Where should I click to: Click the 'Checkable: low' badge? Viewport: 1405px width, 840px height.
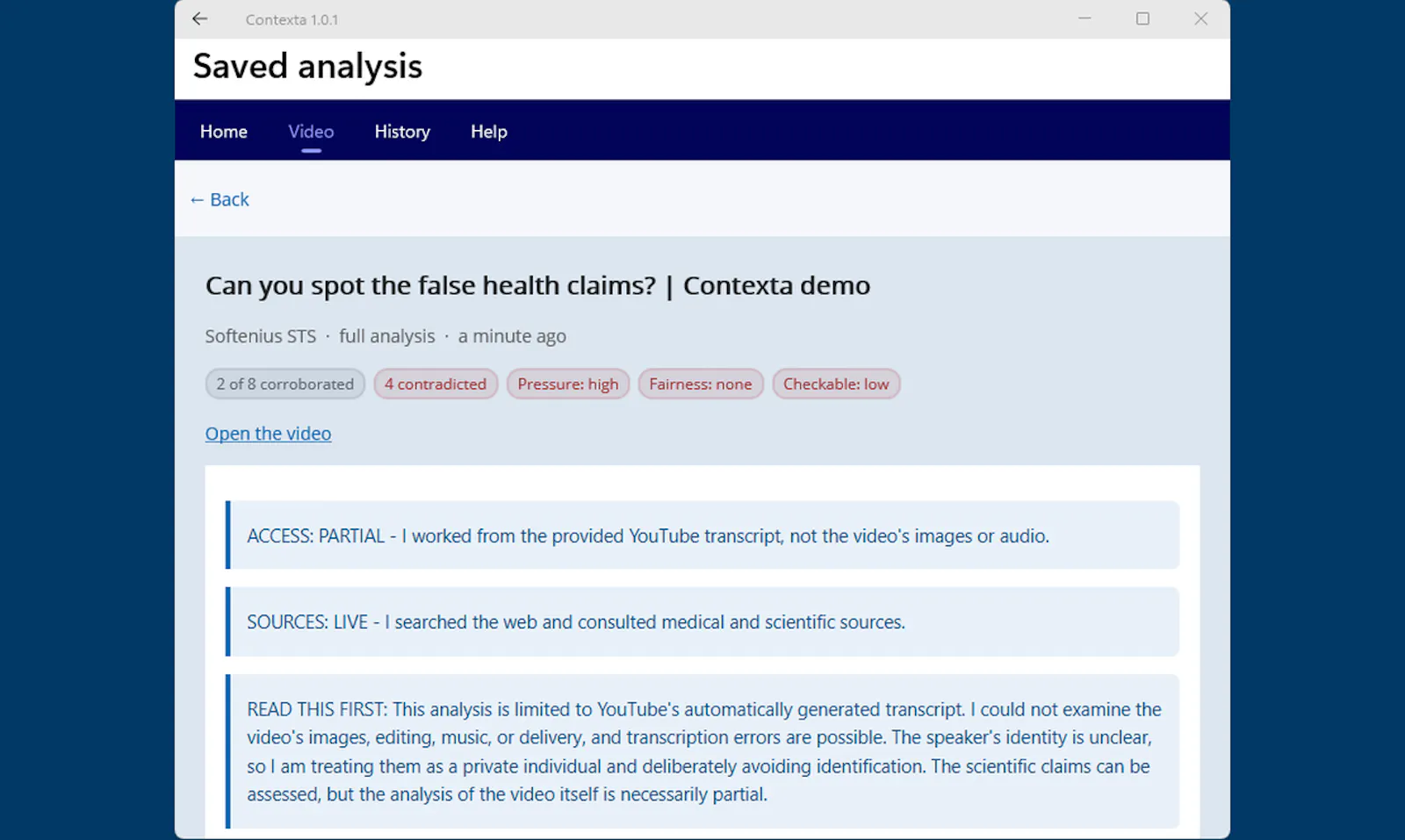(x=836, y=384)
